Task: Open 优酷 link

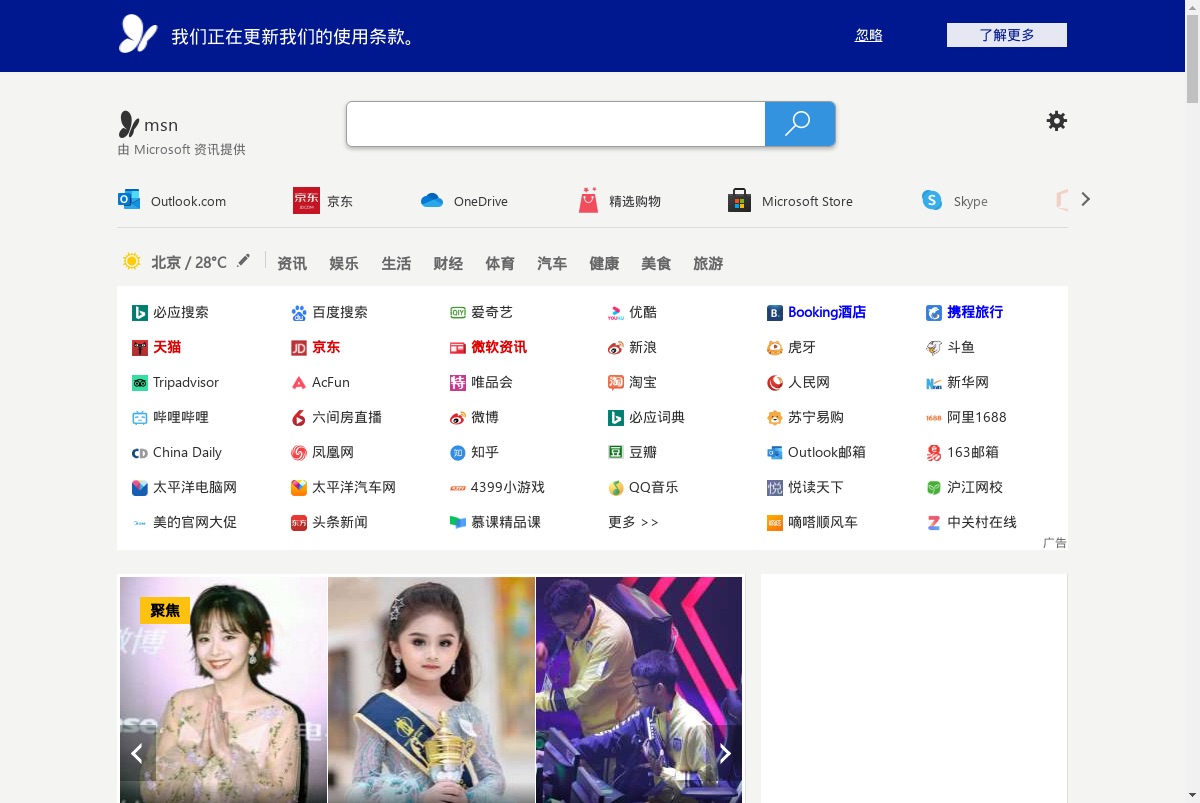Action: [632, 312]
